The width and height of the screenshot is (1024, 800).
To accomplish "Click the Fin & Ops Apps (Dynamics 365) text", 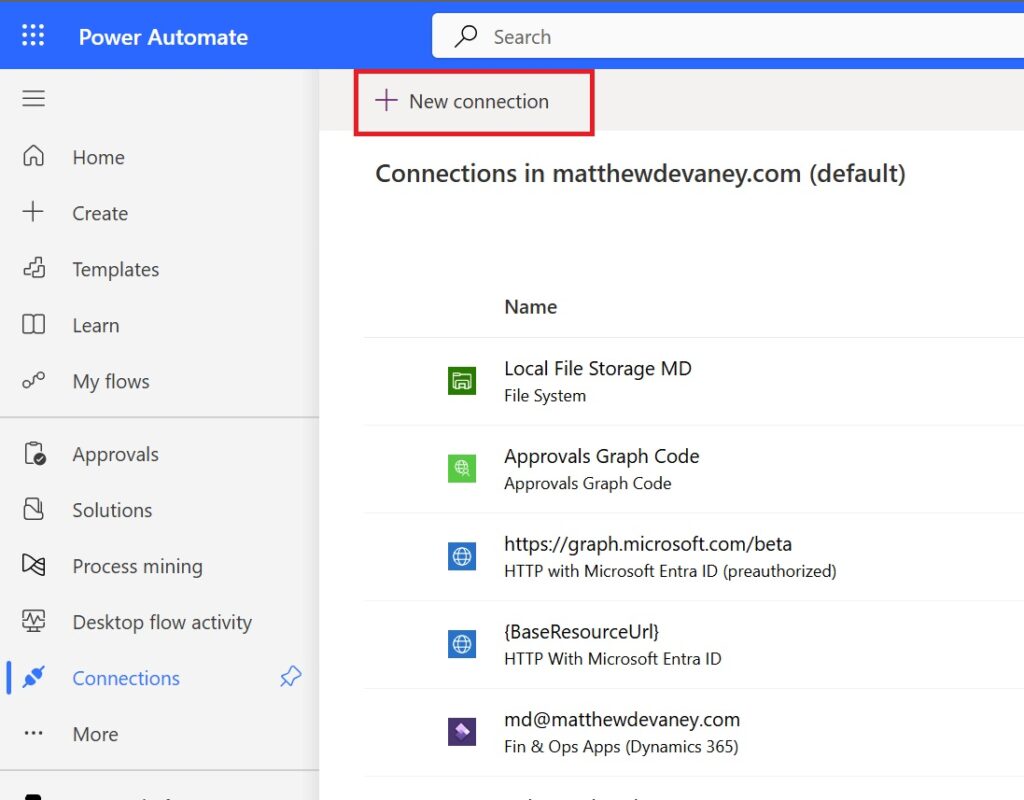I will 621,746.
